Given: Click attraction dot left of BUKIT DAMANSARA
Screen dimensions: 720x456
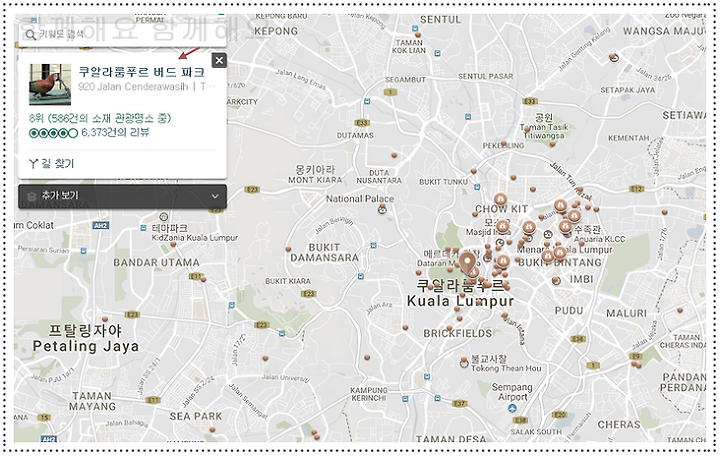Looking at the screenshot, I should (x=288, y=249).
